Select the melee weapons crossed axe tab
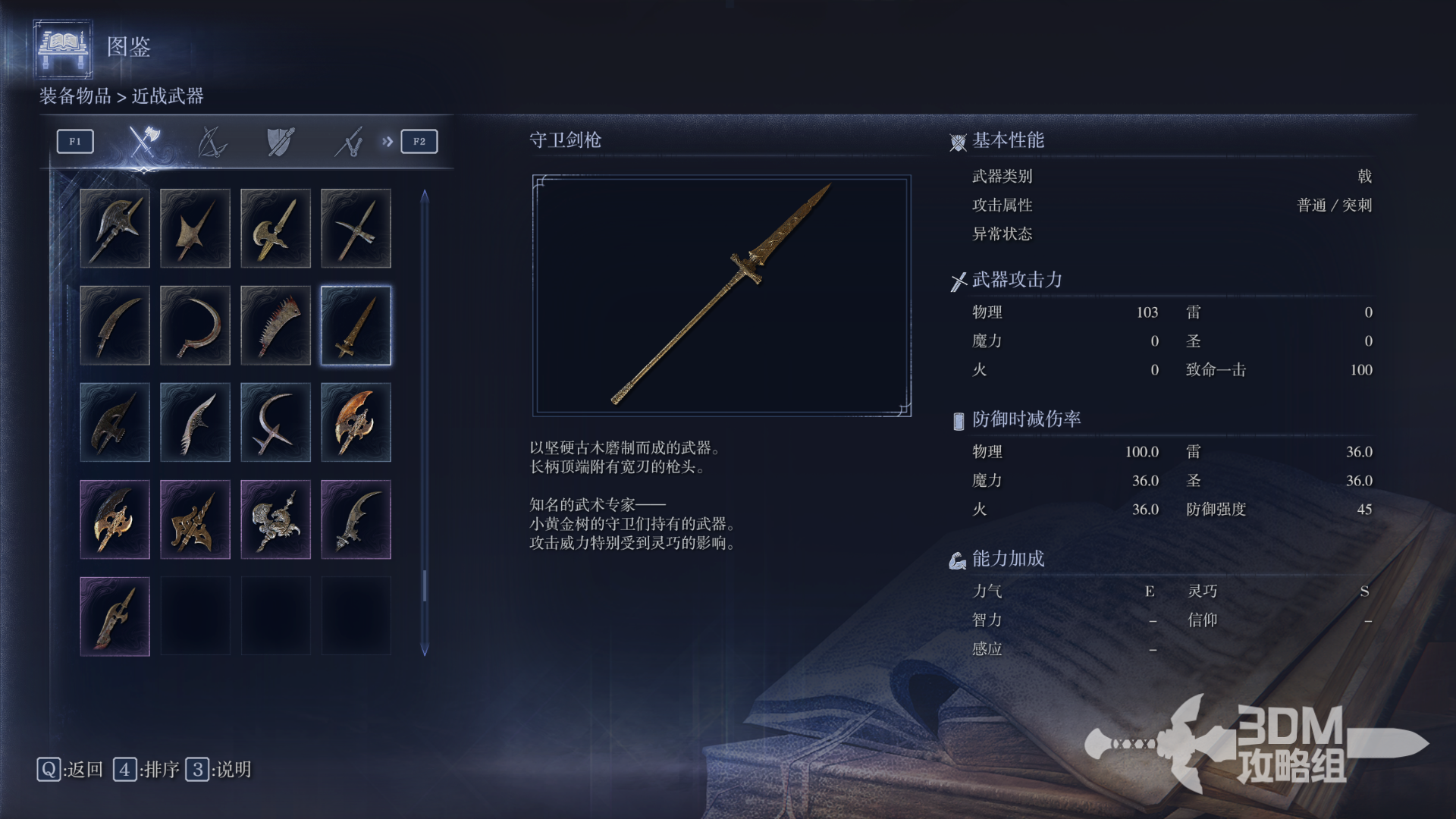This screenshot has height=819, width=1456. click(144, 141)
